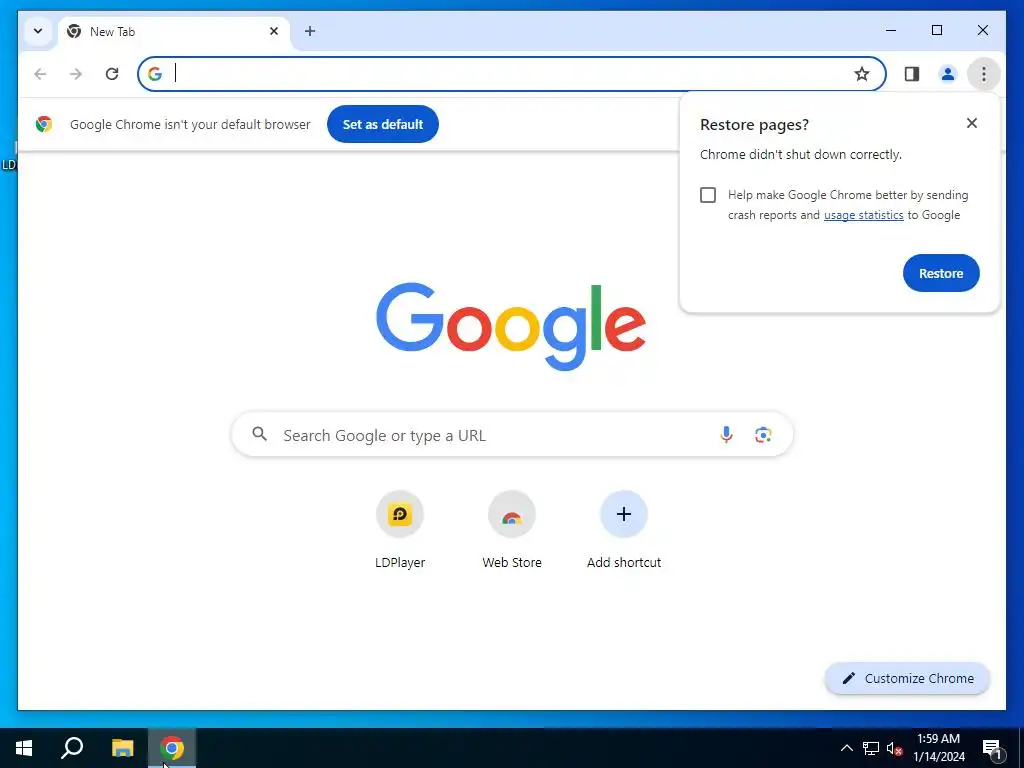This screenshot has height=768, width=1024.
Task: Open a new tab with plus button
Action: (x=310, y=31)
